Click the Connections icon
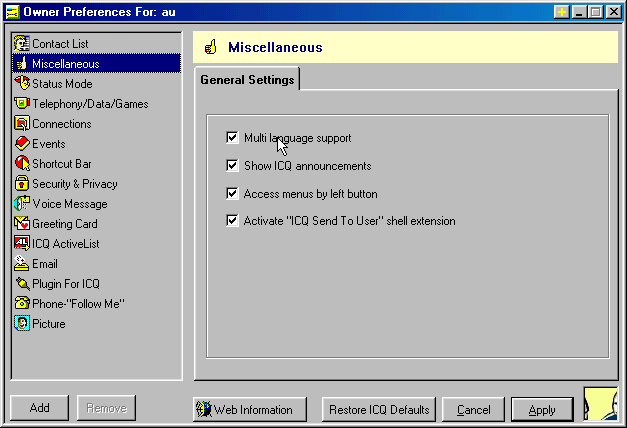This screenshot has width=627, height=428. 22,123
